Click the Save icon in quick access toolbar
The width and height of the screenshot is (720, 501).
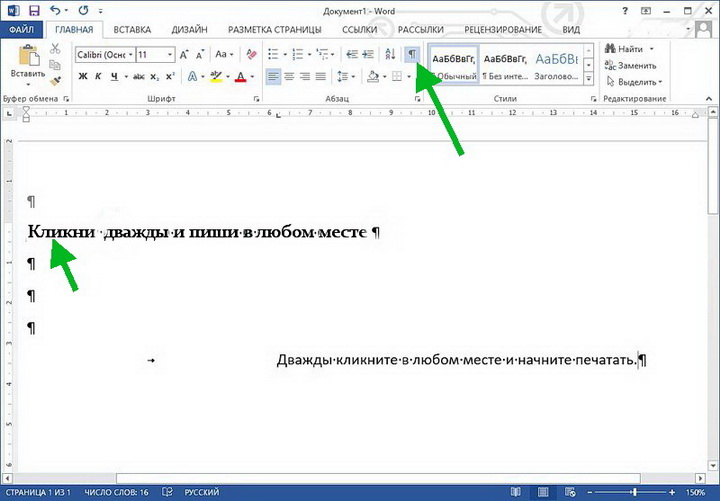34,10
